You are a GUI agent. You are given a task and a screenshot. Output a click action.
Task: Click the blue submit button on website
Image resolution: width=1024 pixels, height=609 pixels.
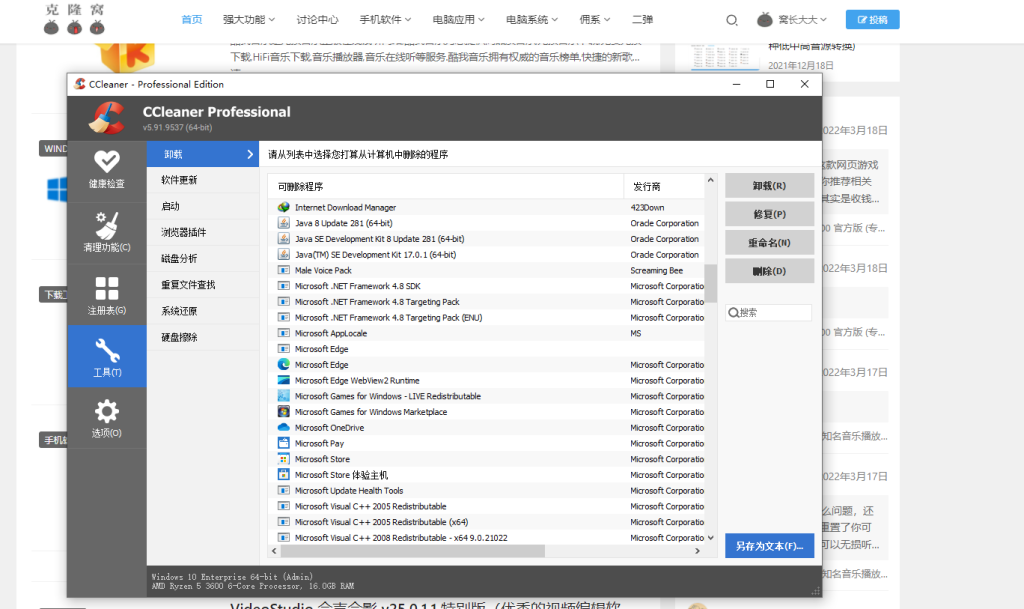872,20
